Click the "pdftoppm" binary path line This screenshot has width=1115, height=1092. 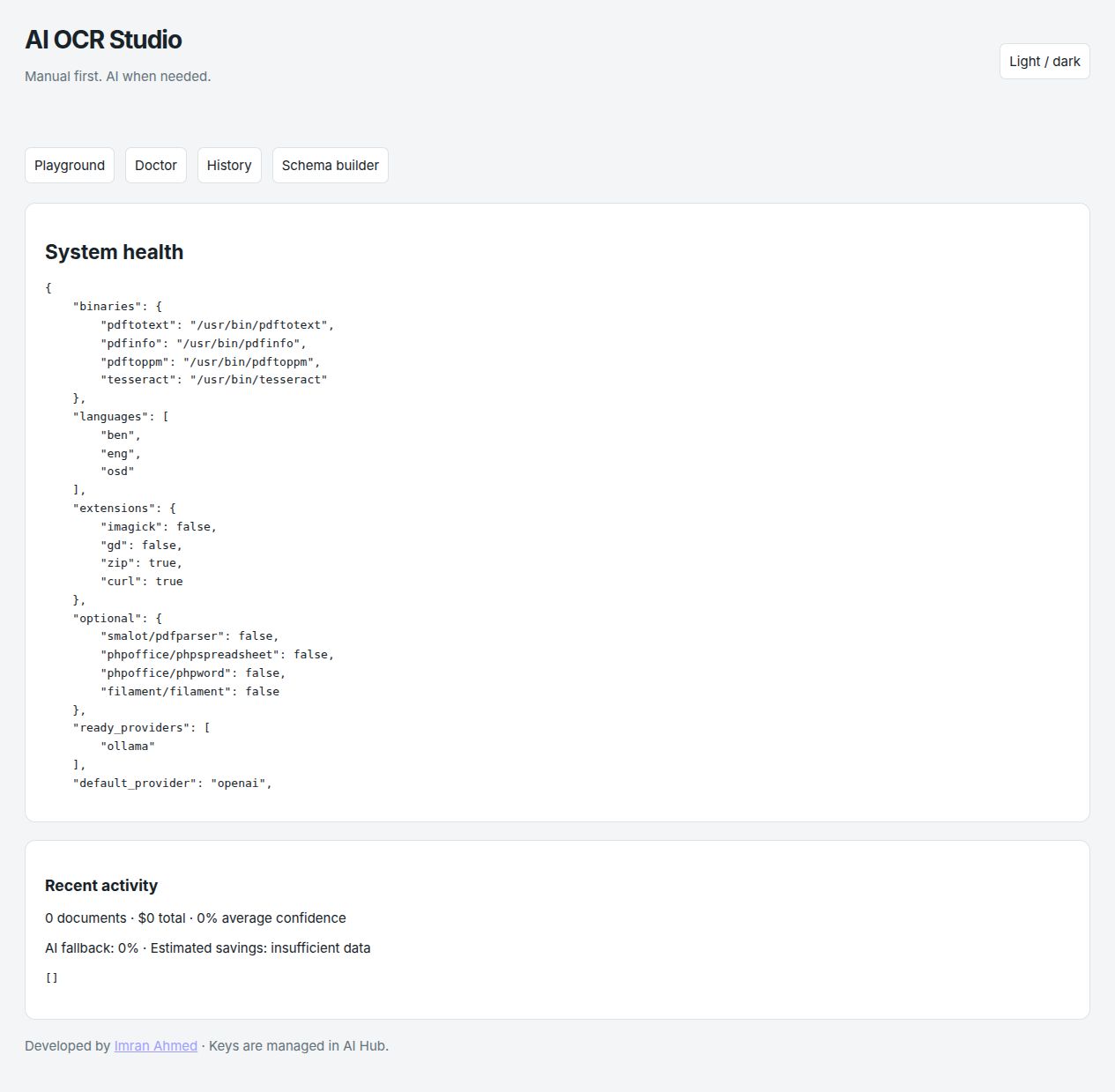(x=211, y=362)
